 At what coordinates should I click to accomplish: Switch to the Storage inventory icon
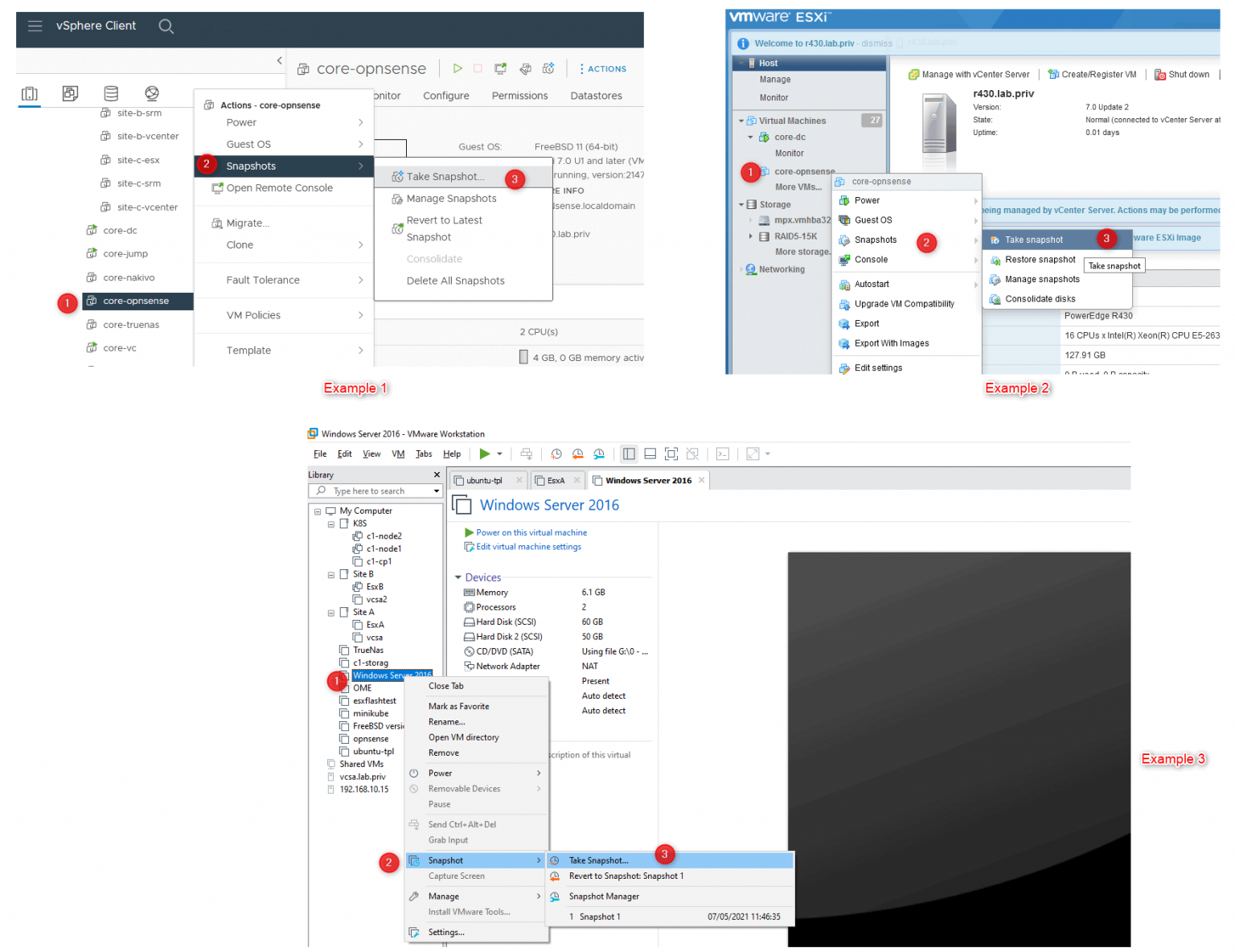point(110,93)
